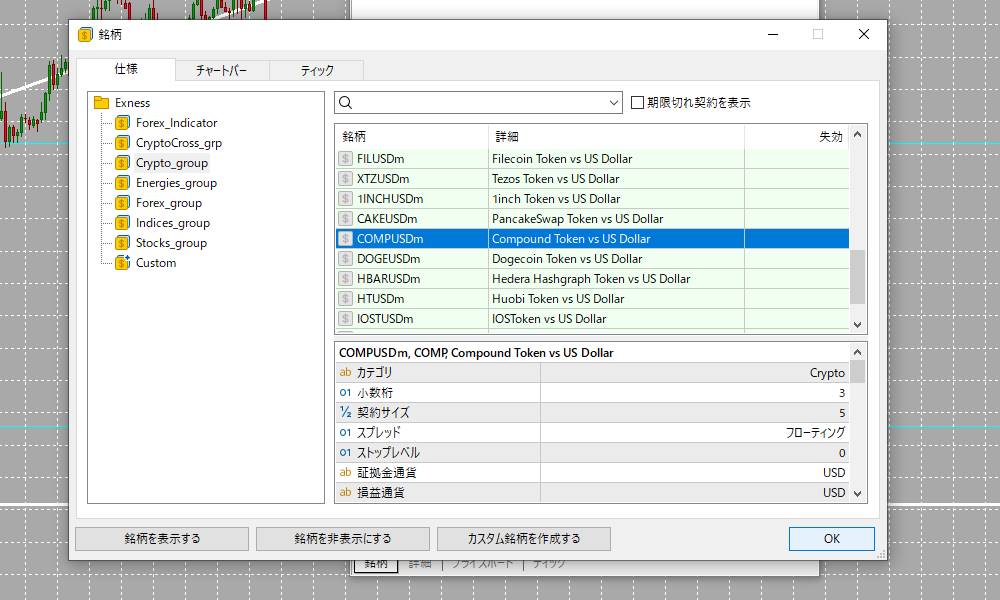Click the 01 icon beside ストップレベル
This screenshot has width=1000, height=600.
coord(347,452)
